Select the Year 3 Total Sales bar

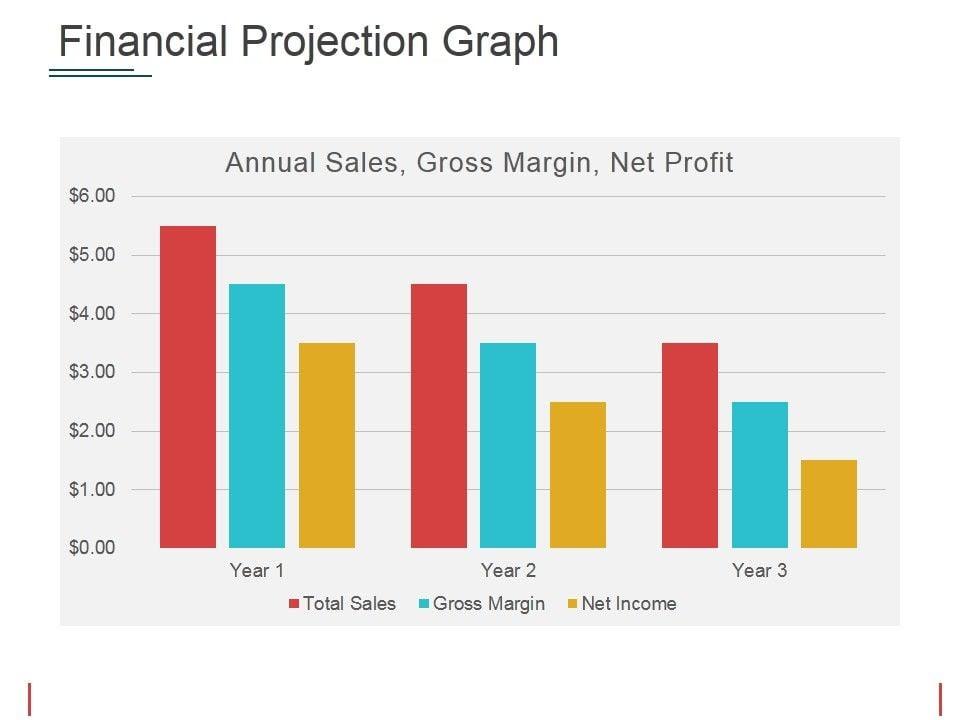(690, 445)
